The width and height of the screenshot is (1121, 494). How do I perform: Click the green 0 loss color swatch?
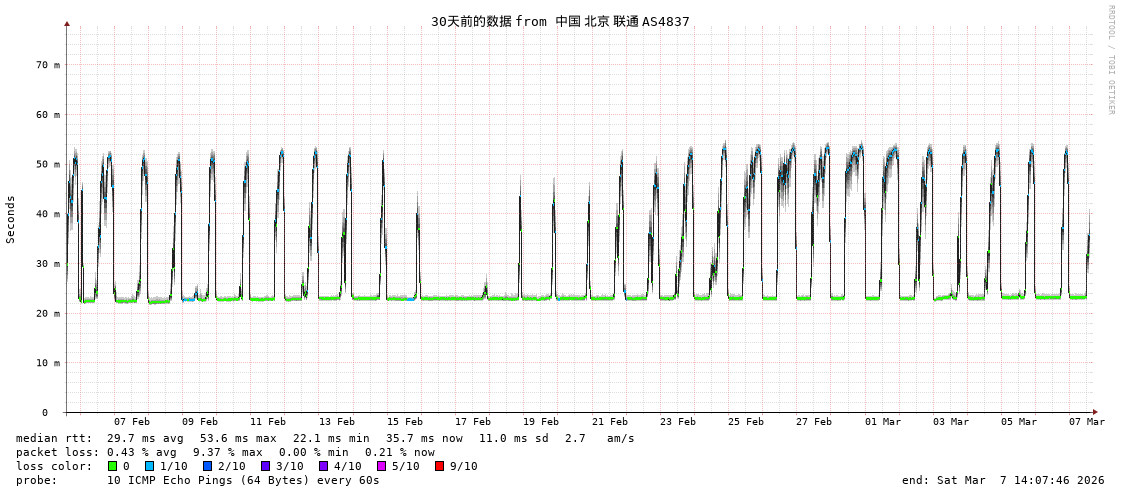point(113,466)
